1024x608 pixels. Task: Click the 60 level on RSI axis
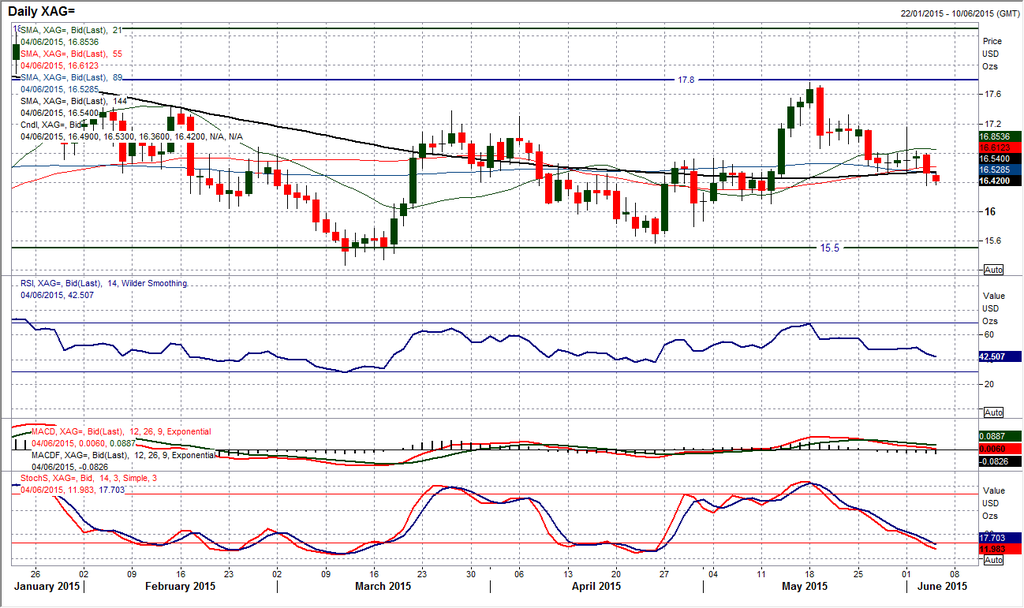click(x=989, y=334)
